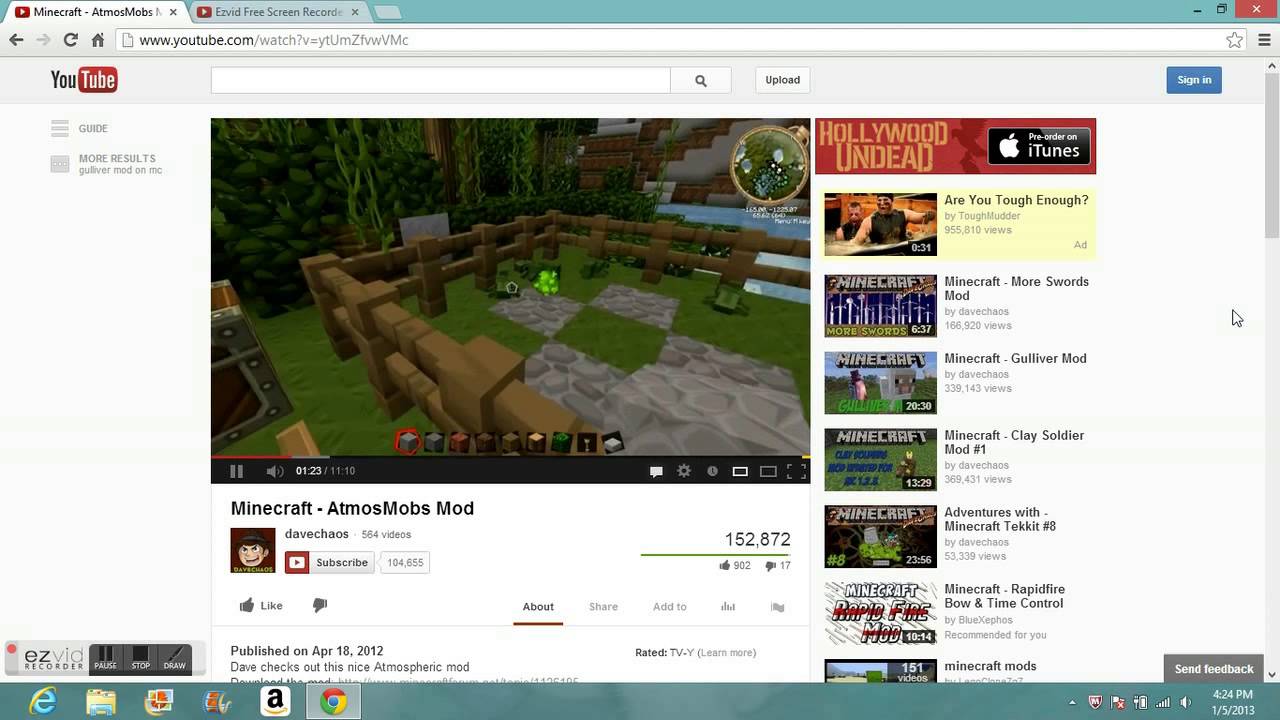Toggle video annotations speech bubble icon
The width and height of the screenshot is (1280, 720).
tap(656, 471)
